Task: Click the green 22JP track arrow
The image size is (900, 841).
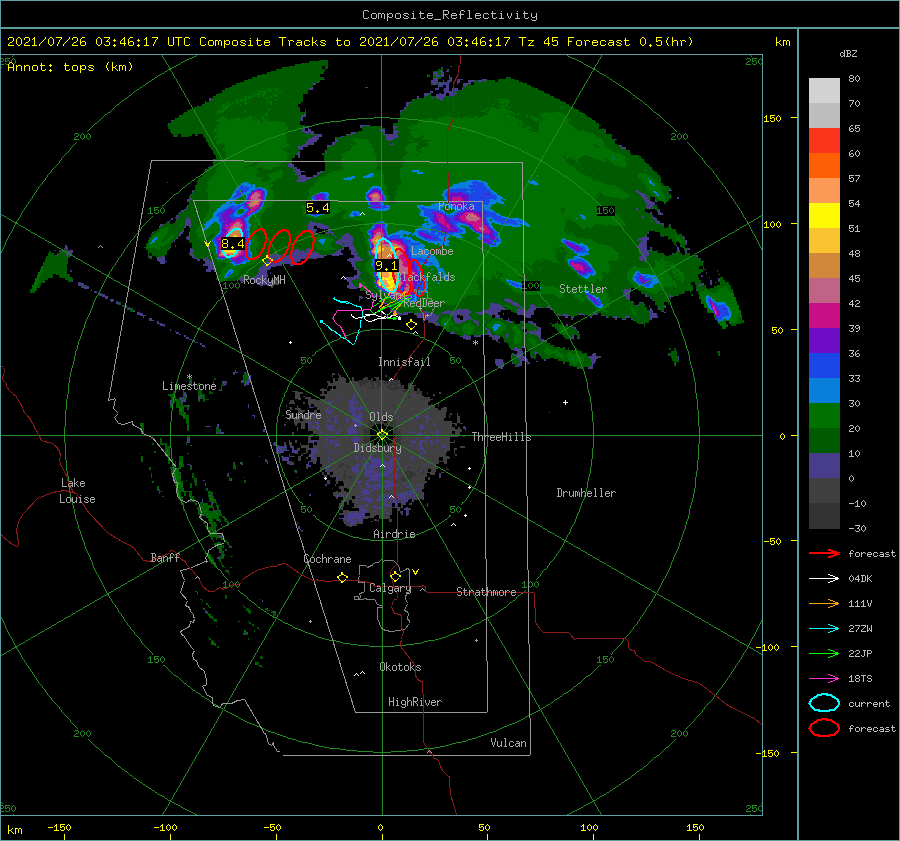Action: pos(824,653)
